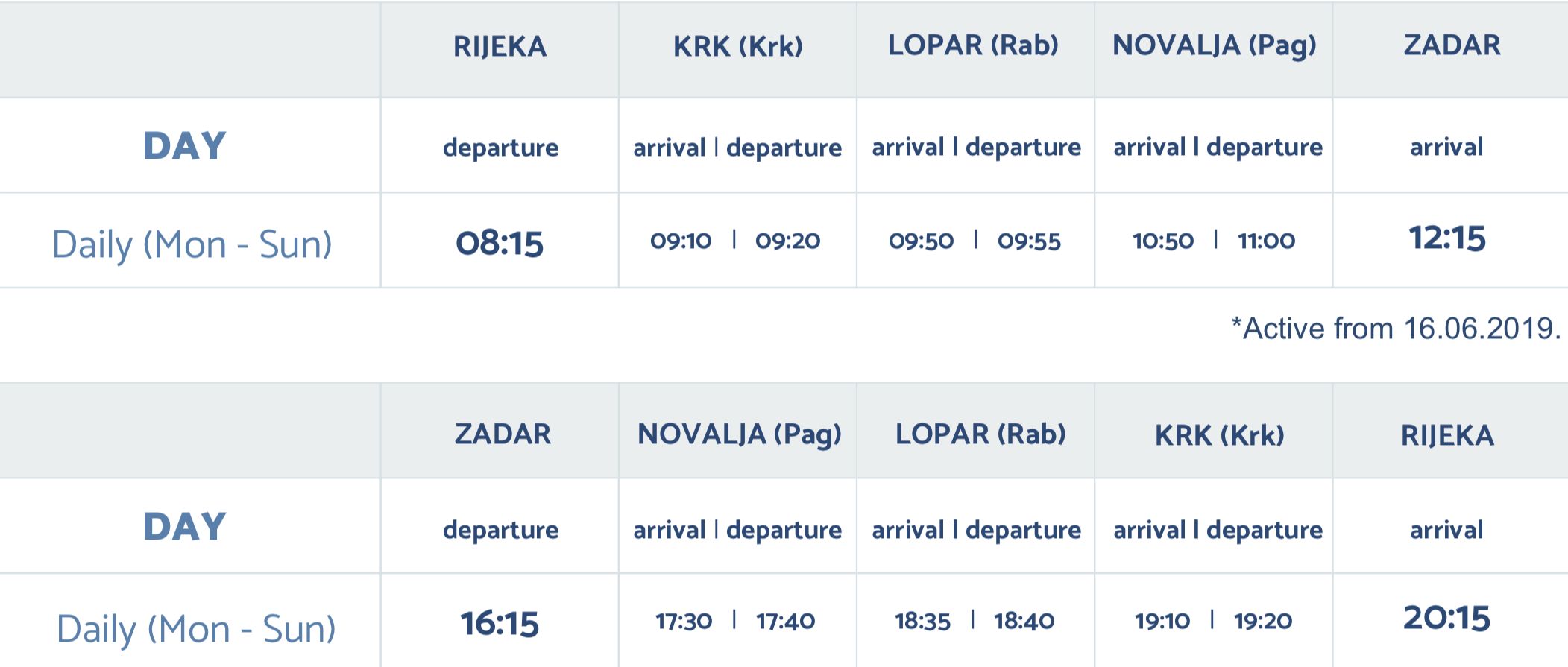Click the 17:30 Novalja arrival time
The width and height of the screenshot is (1568, 667).
tap(684, 621)
